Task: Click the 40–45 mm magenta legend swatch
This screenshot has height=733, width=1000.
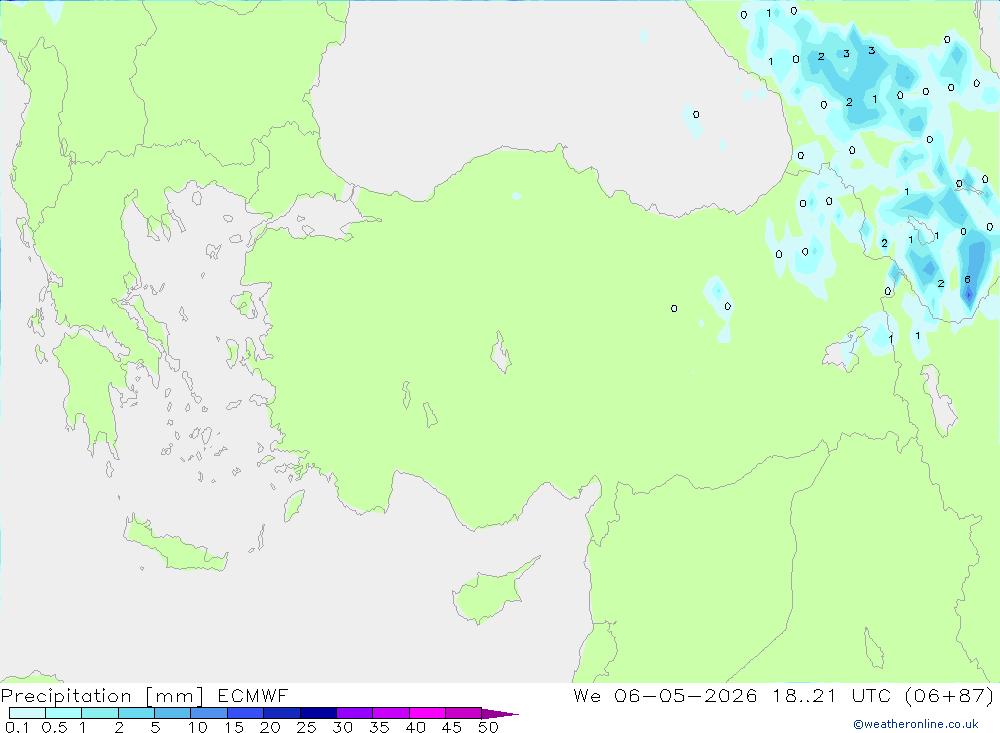Action: click(x=427, y=713)
